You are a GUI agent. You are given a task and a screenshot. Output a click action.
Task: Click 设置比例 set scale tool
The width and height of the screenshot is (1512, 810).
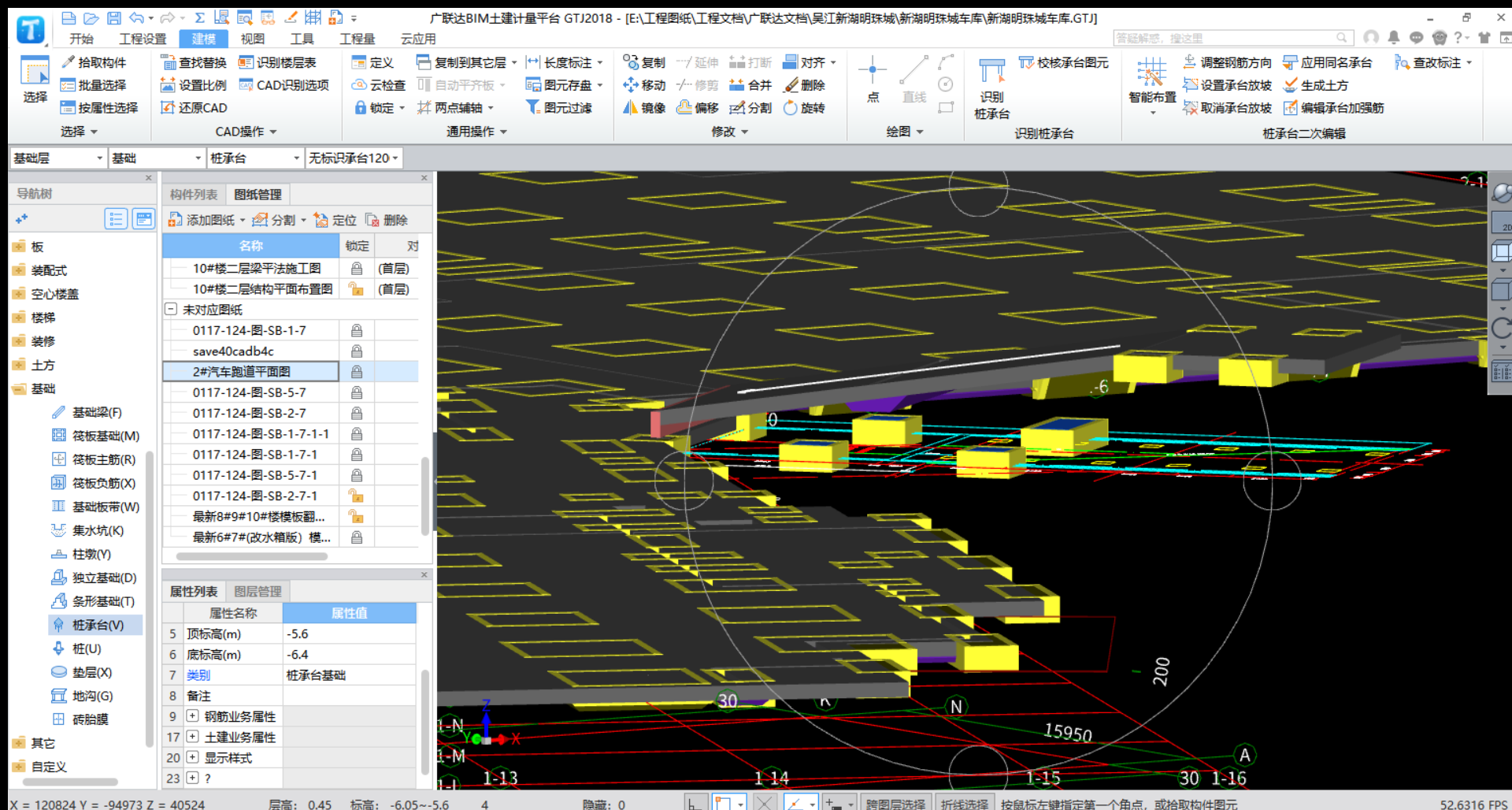193,85
